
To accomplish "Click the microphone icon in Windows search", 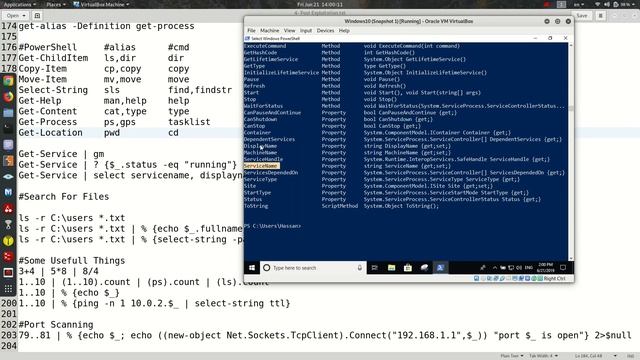I will [x=360, y=268].
